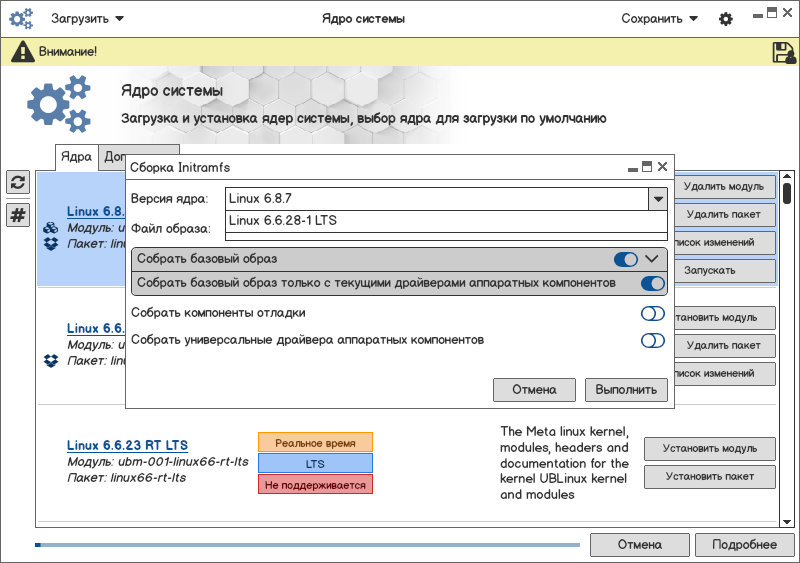Enable universal hardware drivers toggle
Screen dimensions: 800x563
coord(652,340)
